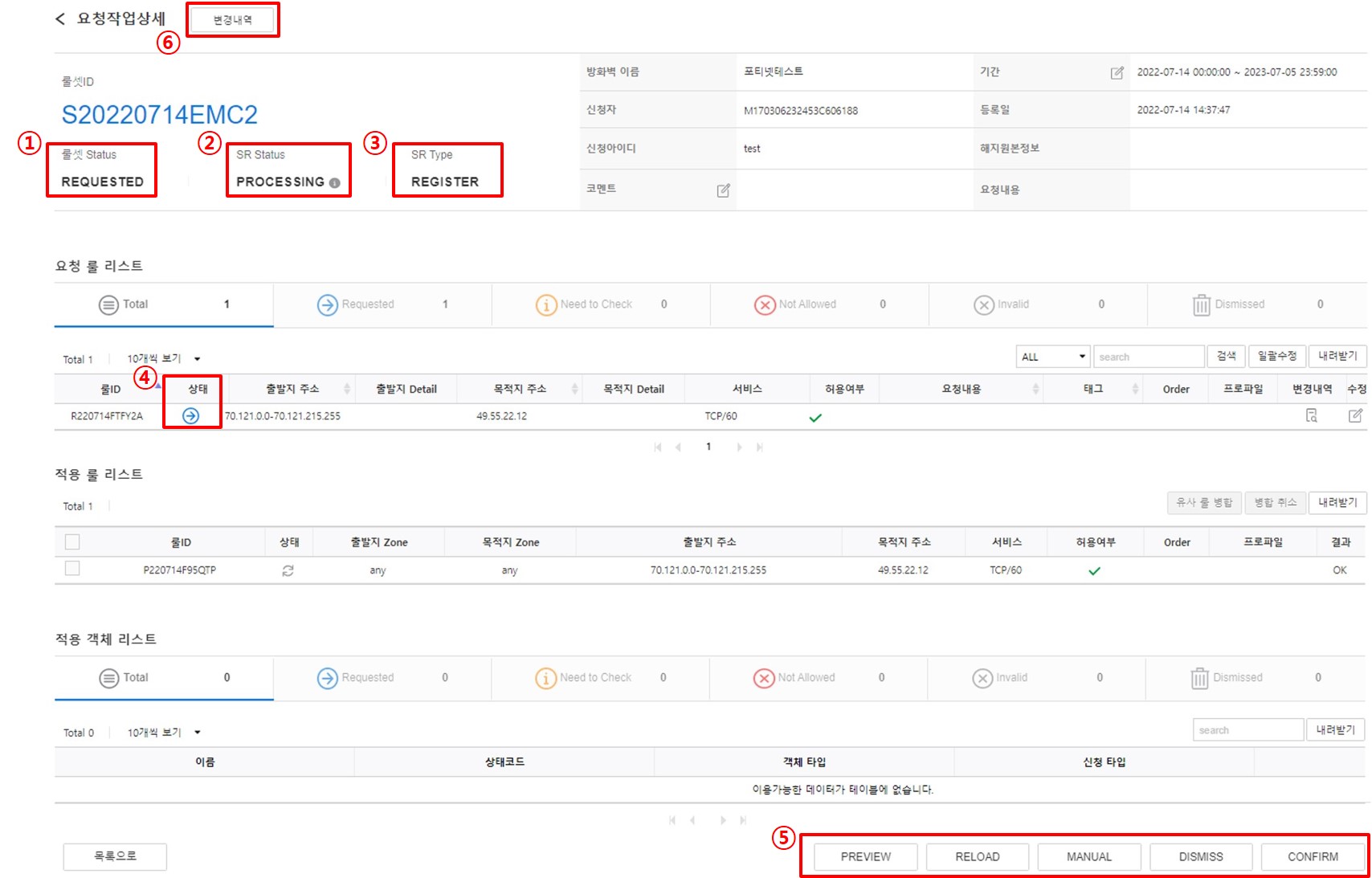Go to previous page in 적용 객체 리스트 pager
This screenshot has width=1372, height=878.
[692, 820]
